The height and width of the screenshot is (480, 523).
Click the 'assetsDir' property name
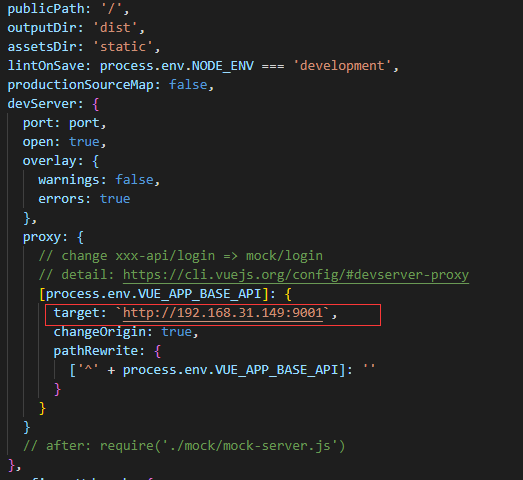42,47
